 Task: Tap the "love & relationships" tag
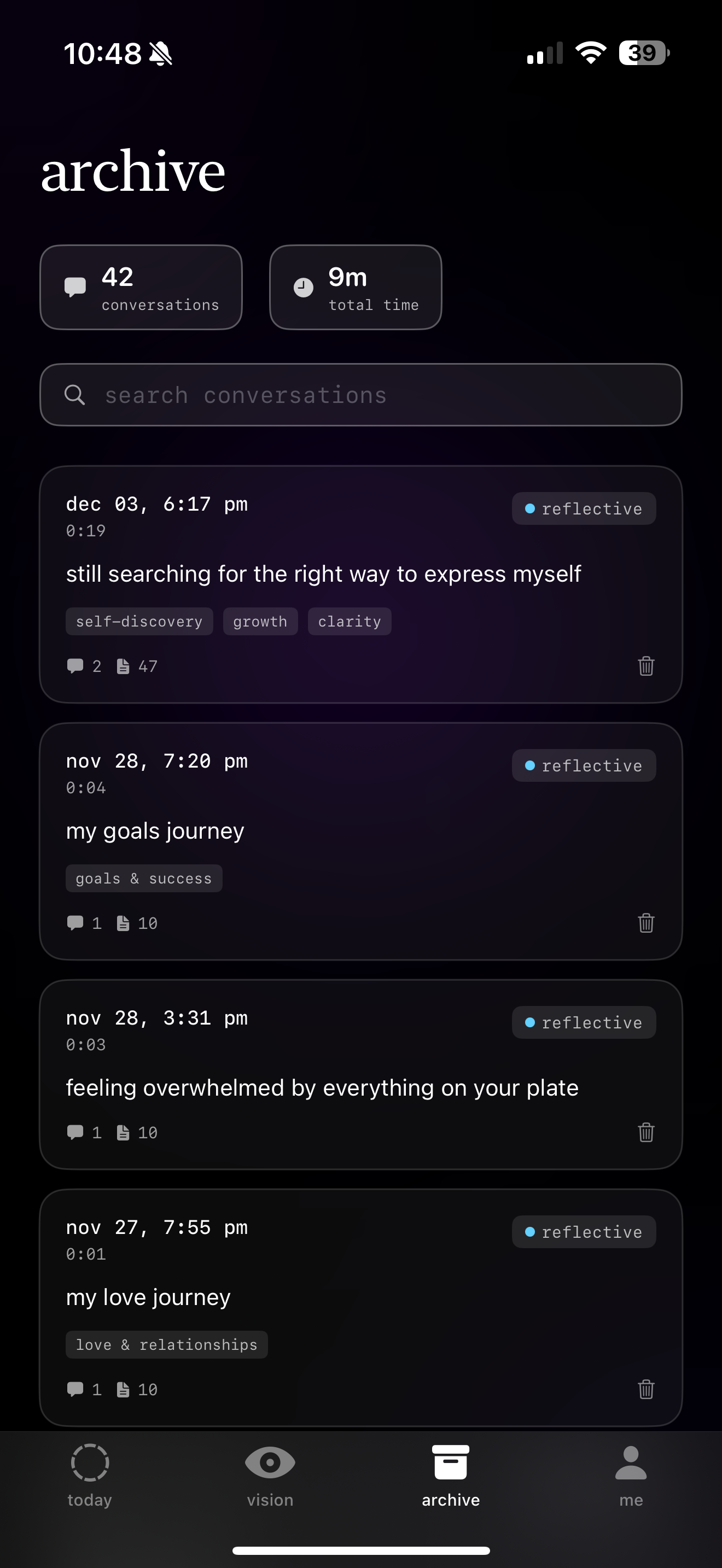[x=166, y=1344]
